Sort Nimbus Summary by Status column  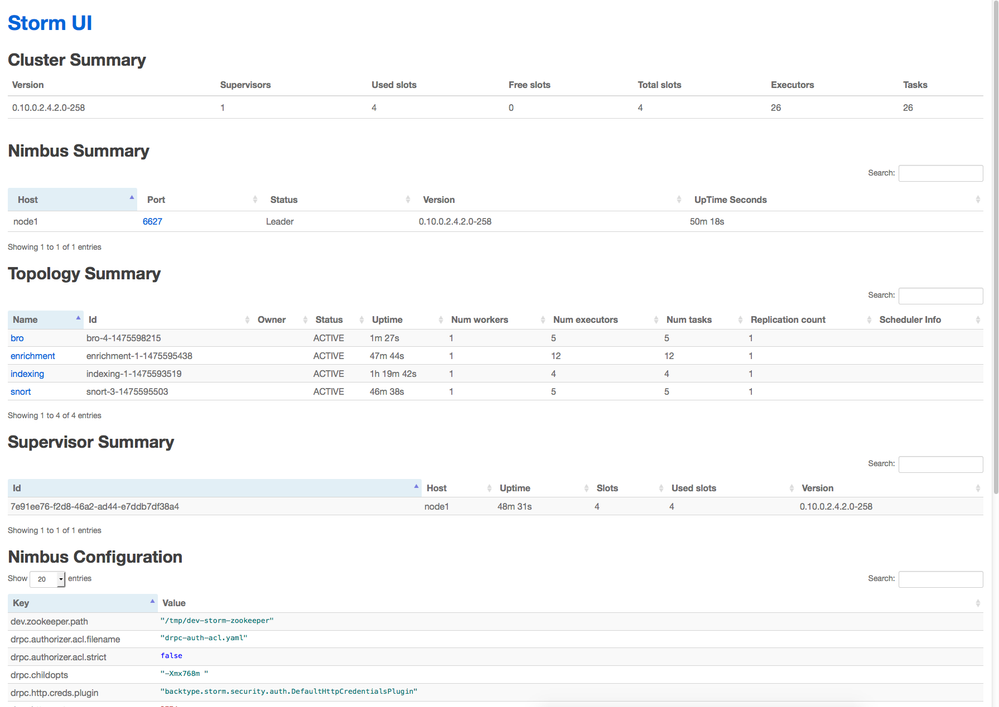pyautogui.click(x=283, y=199)
